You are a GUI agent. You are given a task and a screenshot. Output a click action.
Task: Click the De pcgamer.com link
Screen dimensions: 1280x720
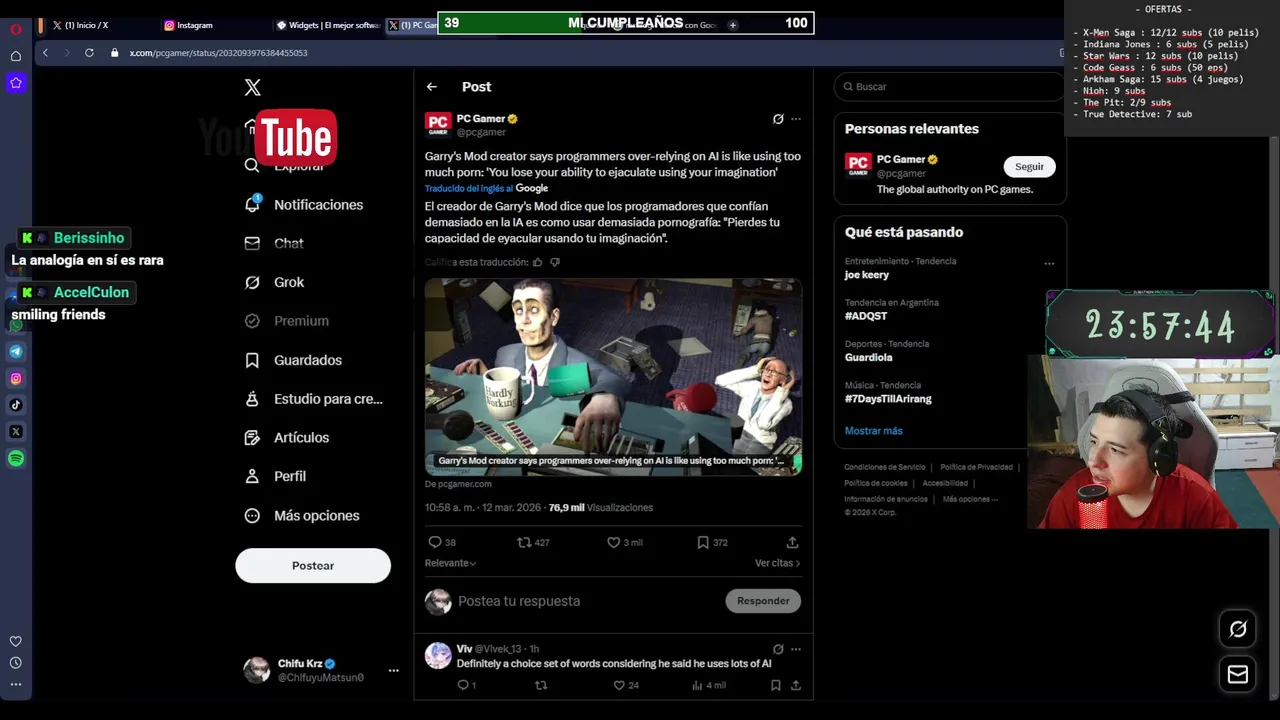[458, 484]
